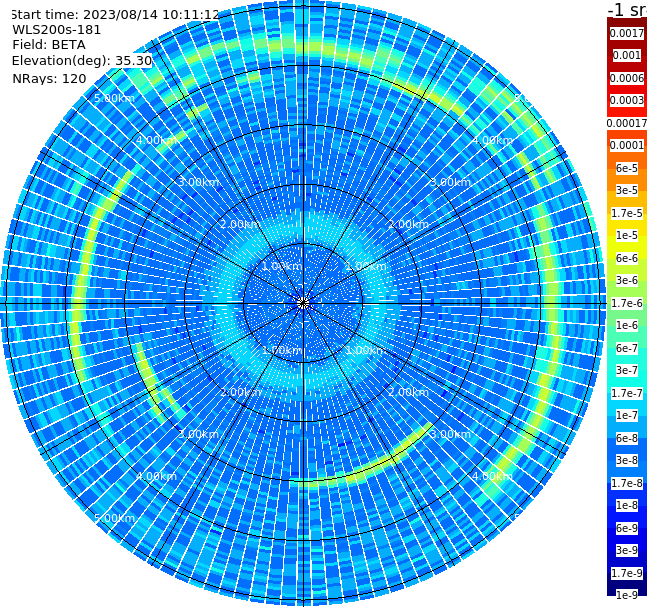Select the 3e-9 color scale value
The image size is (647, 607).
click(x=627, y=550)
